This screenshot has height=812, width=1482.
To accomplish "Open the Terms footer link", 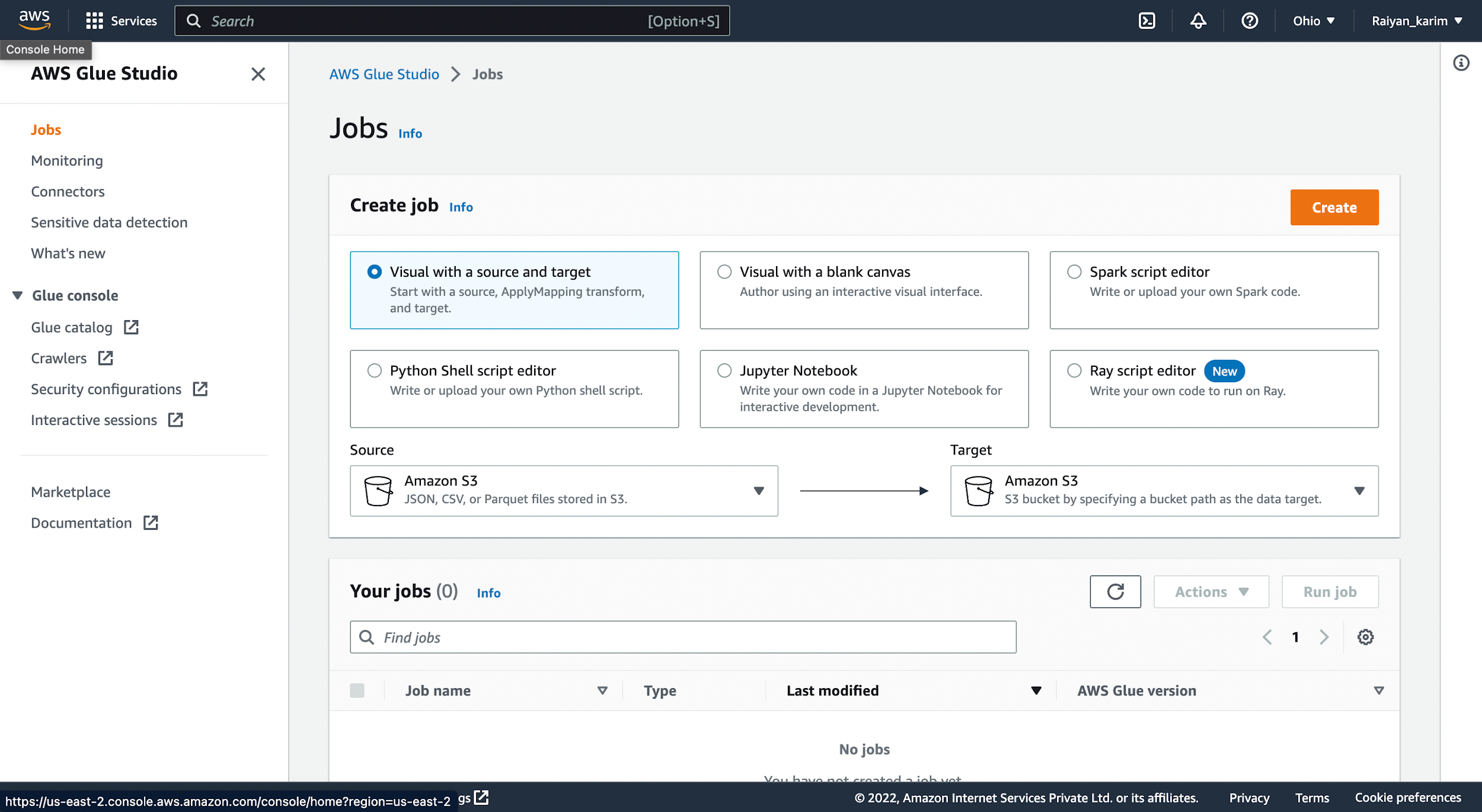I will tap(1312, 798).
